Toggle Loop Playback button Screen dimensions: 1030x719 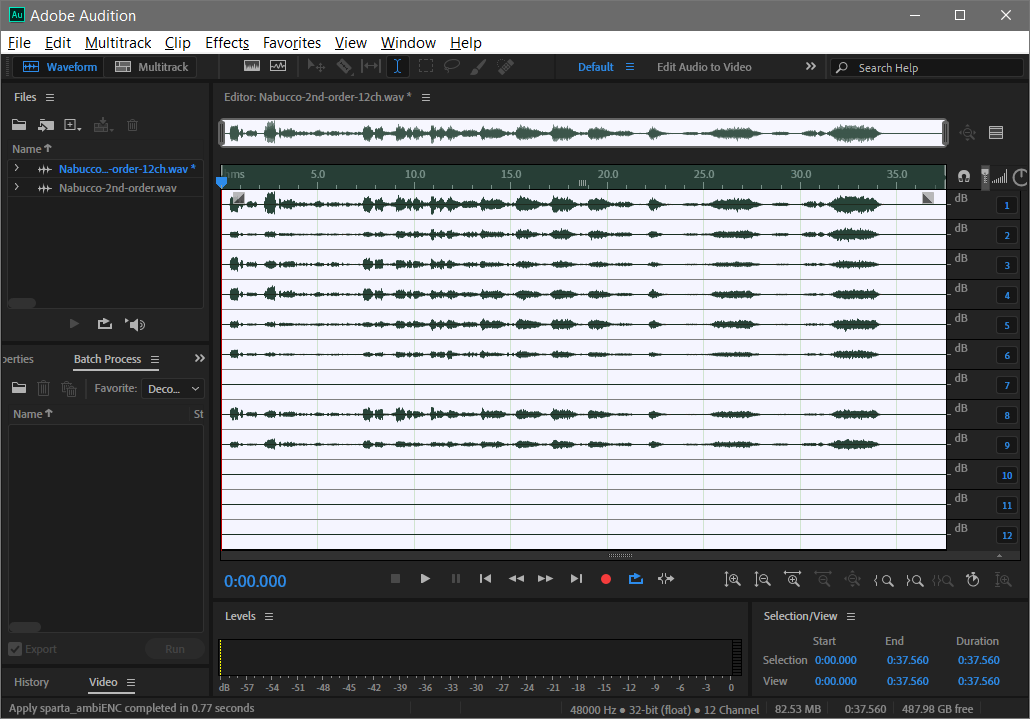pos(635,578)
